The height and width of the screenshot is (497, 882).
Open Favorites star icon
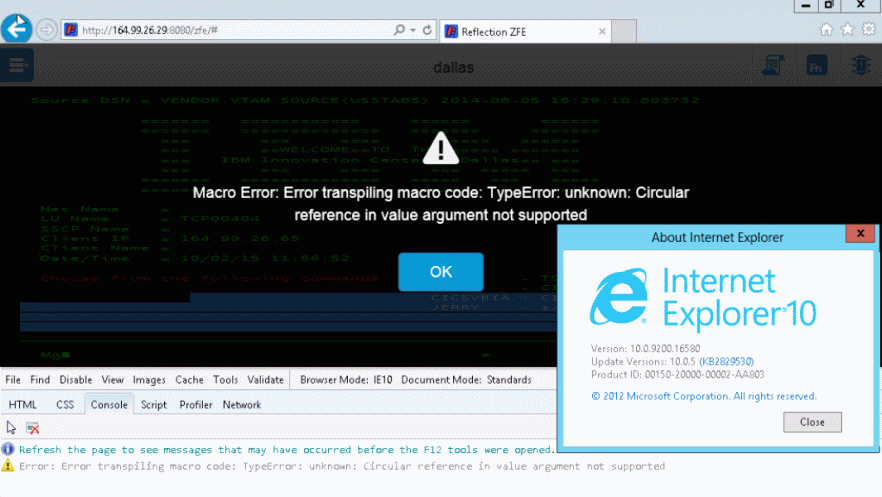848,29
